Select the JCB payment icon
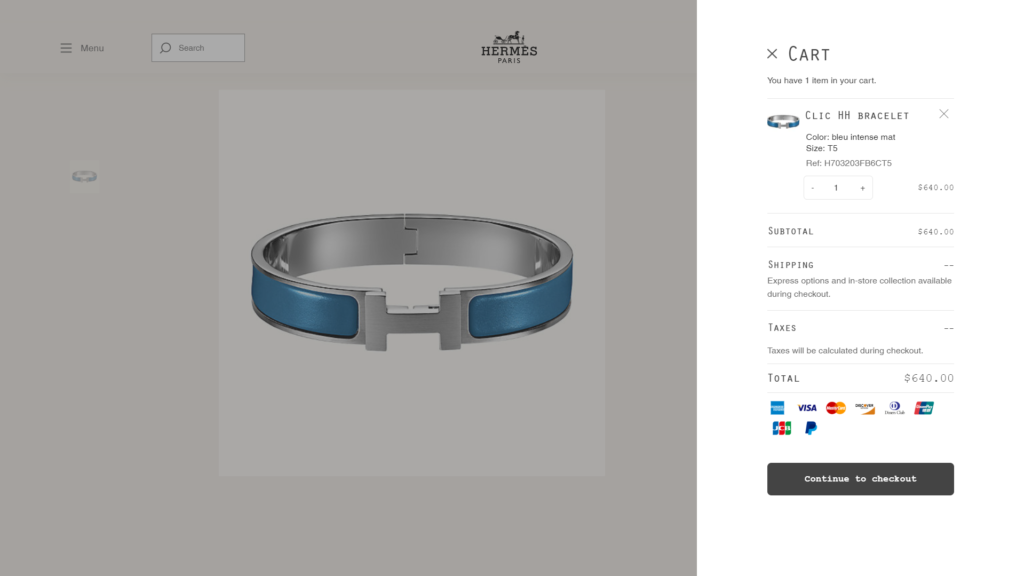The image size is (1024, 576). (782, 428)
